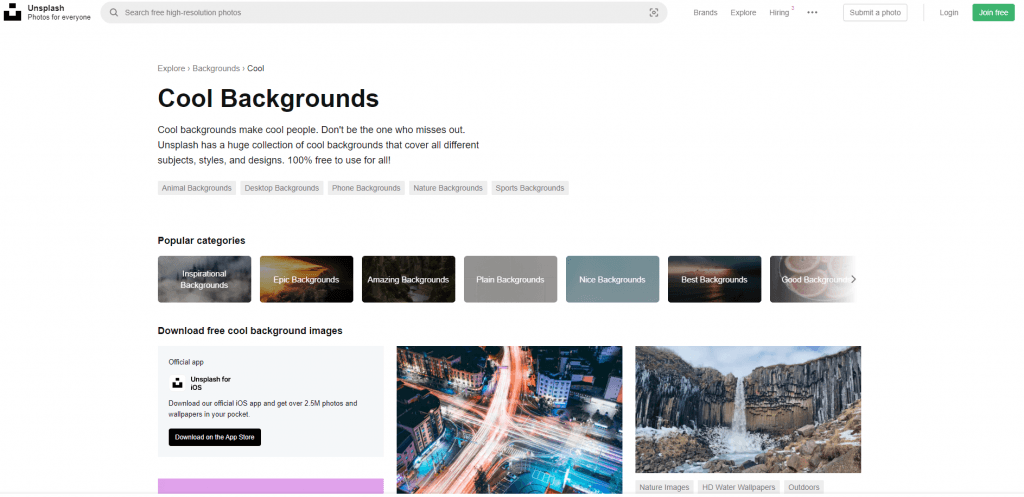This screenshot has height=497, width=1024.
Task: Open Plain Backgrounds category card
Action: point(511,280)
